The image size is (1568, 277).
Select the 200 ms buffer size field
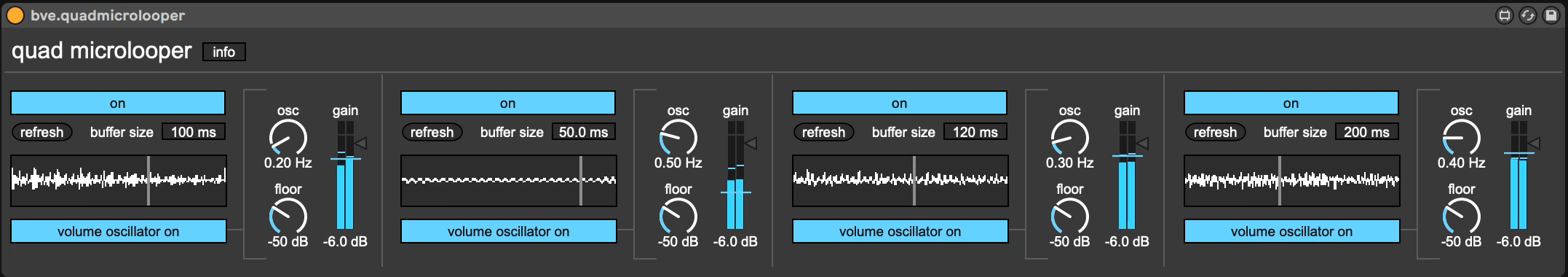(x=1367, y=132)
